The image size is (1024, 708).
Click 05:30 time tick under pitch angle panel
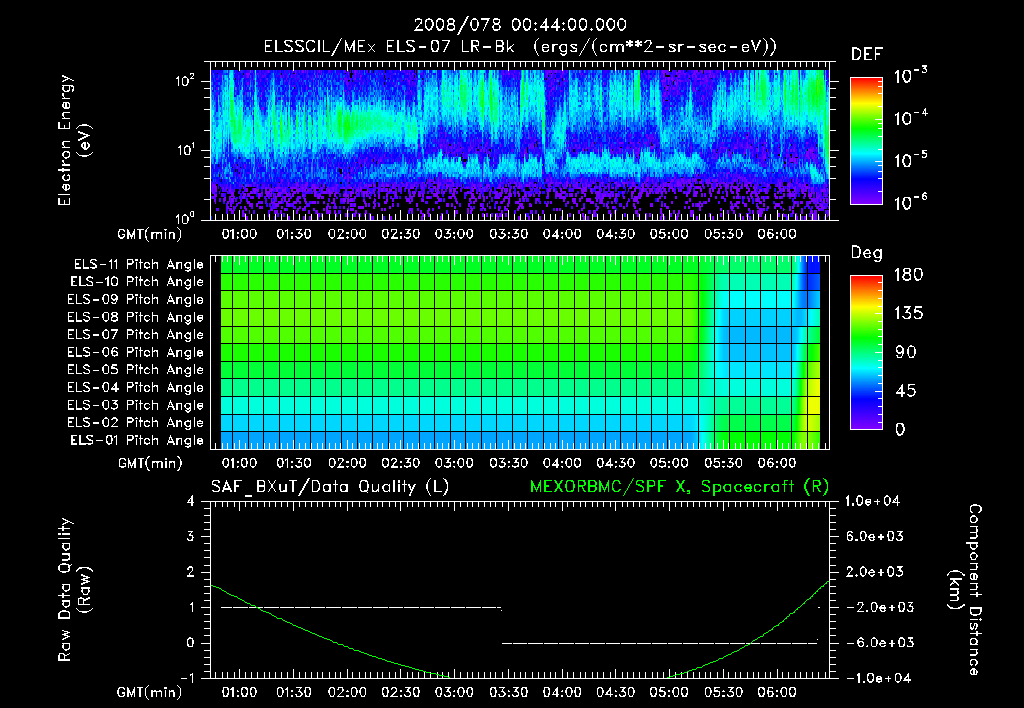[723, 463]
